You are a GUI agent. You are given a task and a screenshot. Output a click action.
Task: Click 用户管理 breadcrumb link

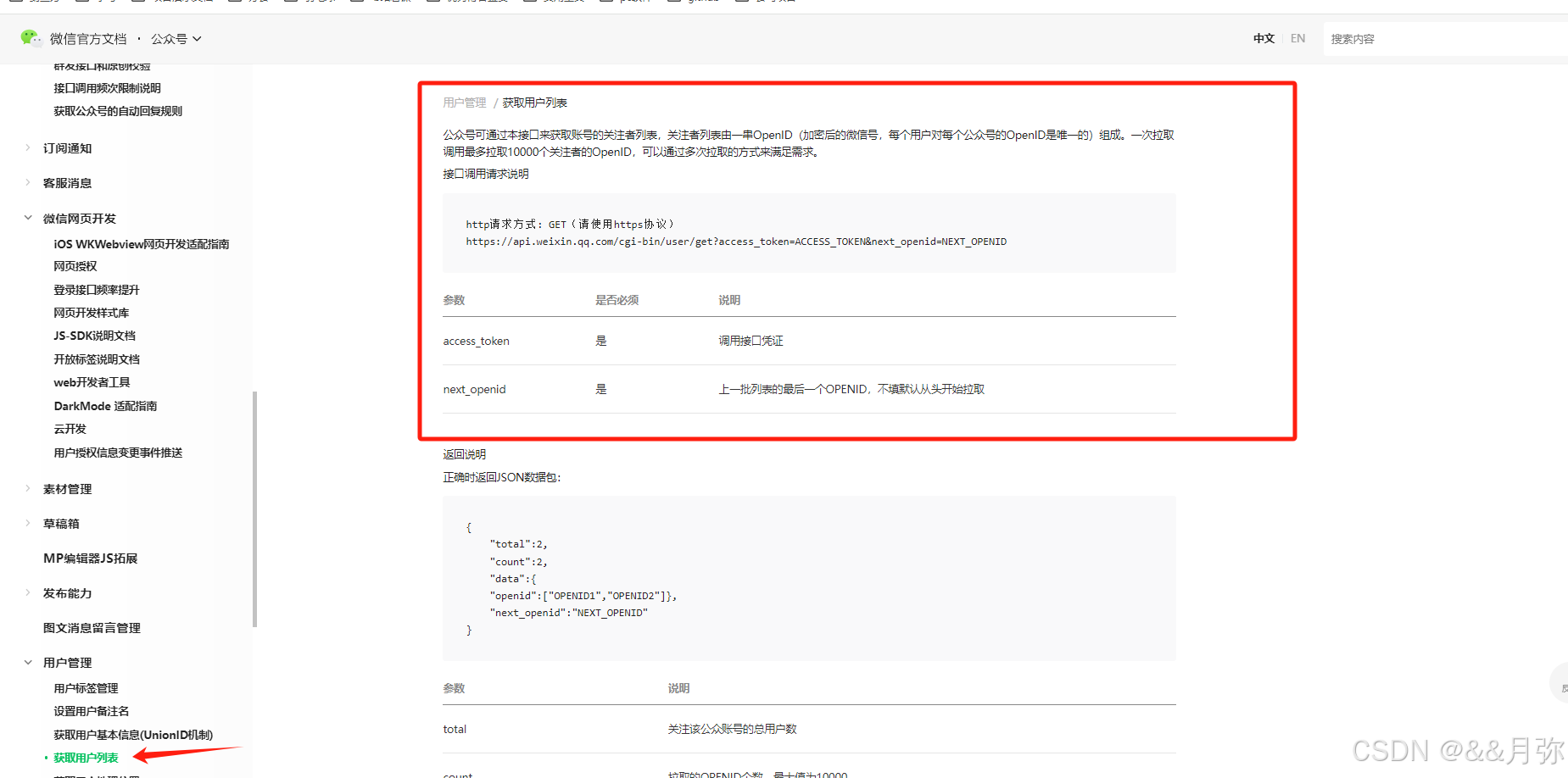tap(465, 103)
